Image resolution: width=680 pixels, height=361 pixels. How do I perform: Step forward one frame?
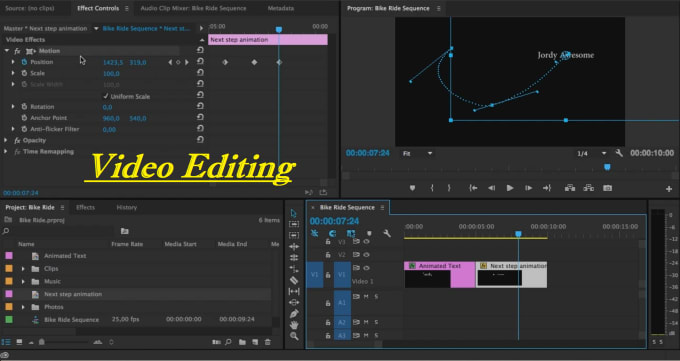click(528, 188)
